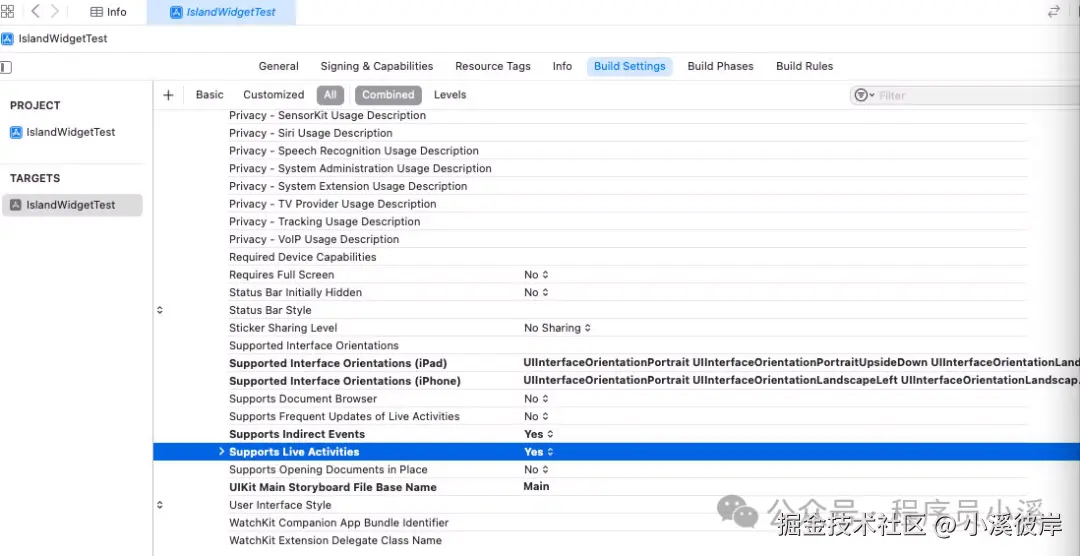This screenshot has width=1080, height=556.
Task: Edit the Main storyboard value
Action: click(536, 486)
